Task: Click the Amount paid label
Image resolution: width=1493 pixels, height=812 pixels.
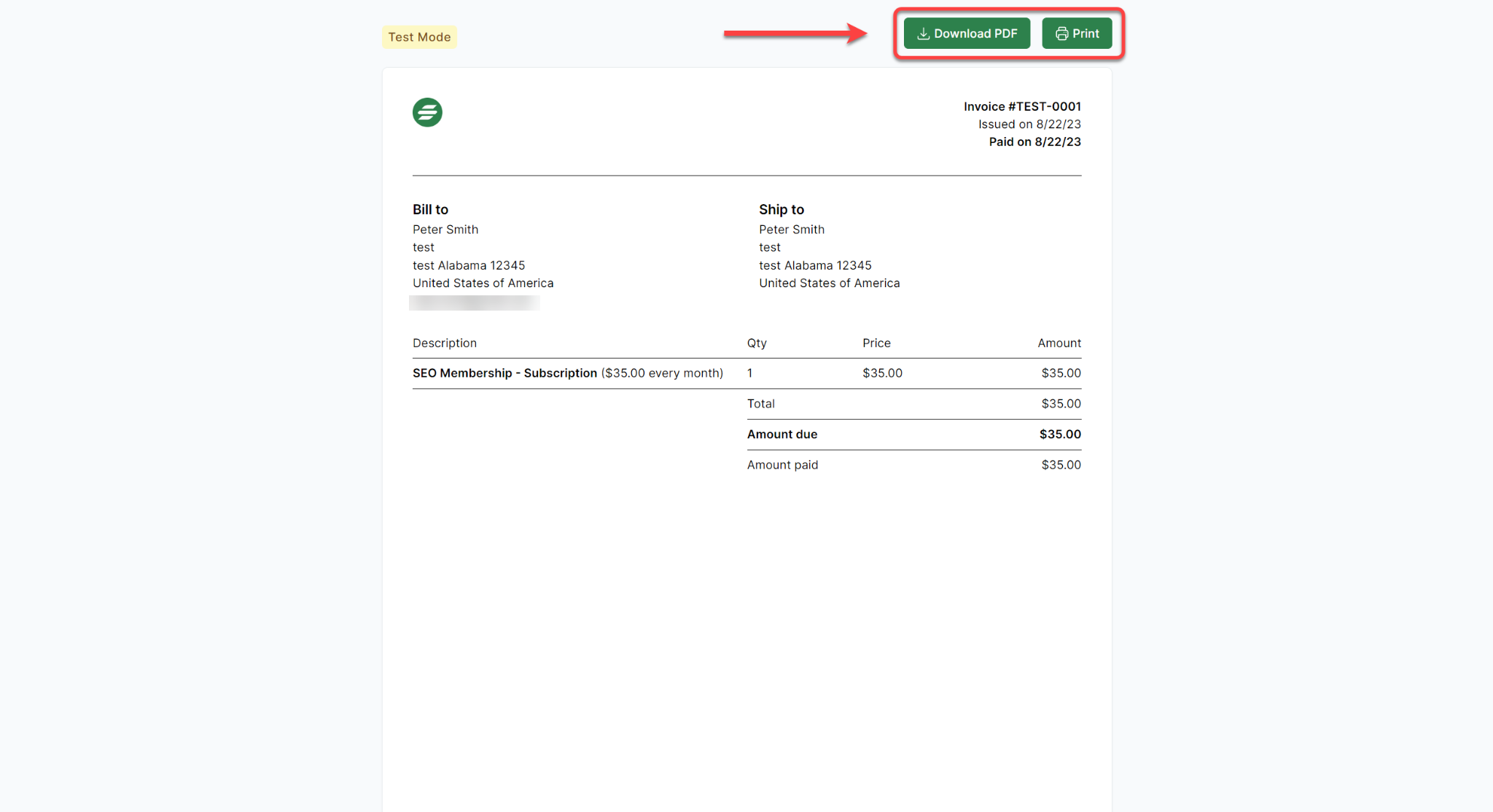Action: point(782,465)
